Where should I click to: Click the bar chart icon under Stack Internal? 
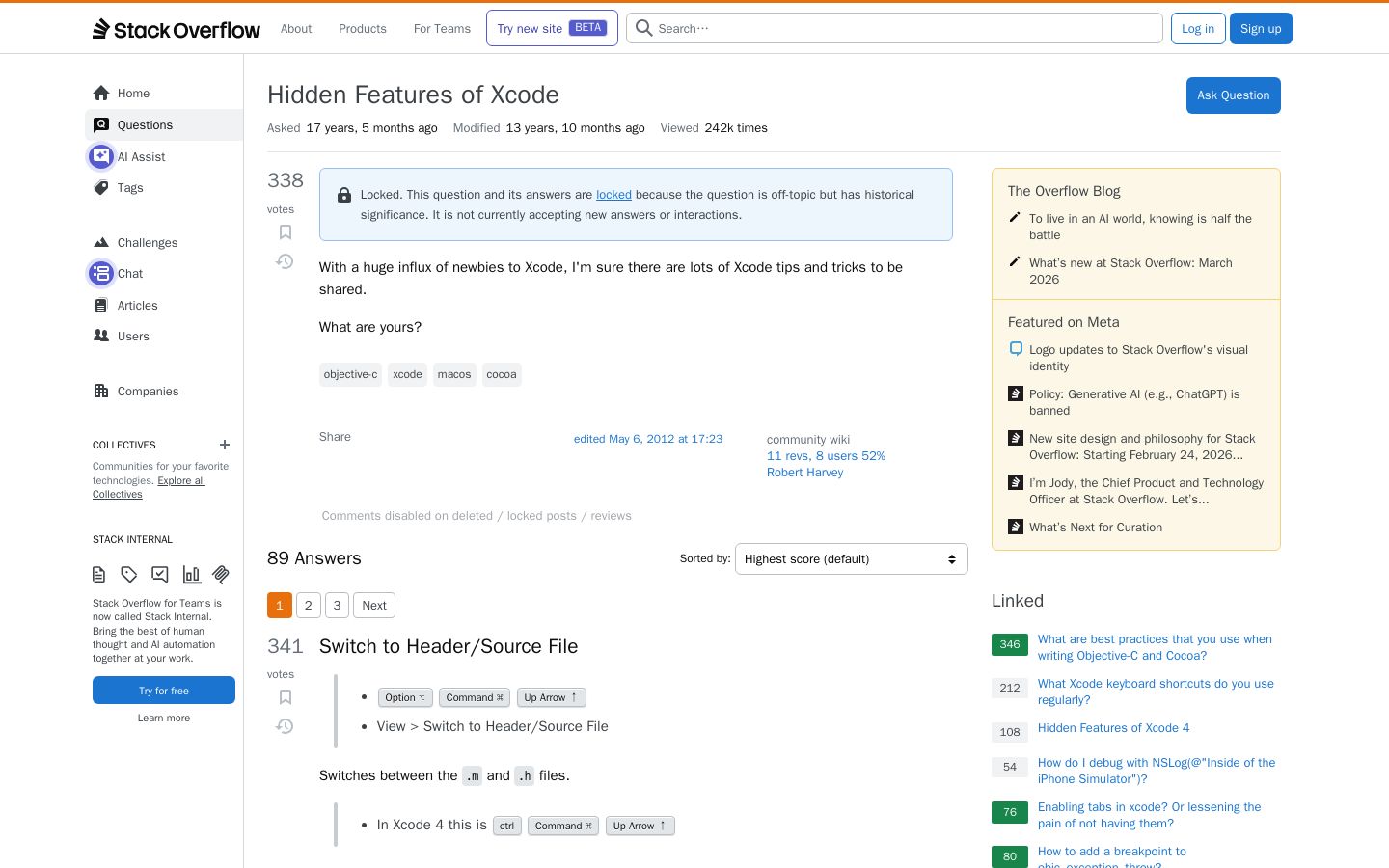tap(192, 575)
